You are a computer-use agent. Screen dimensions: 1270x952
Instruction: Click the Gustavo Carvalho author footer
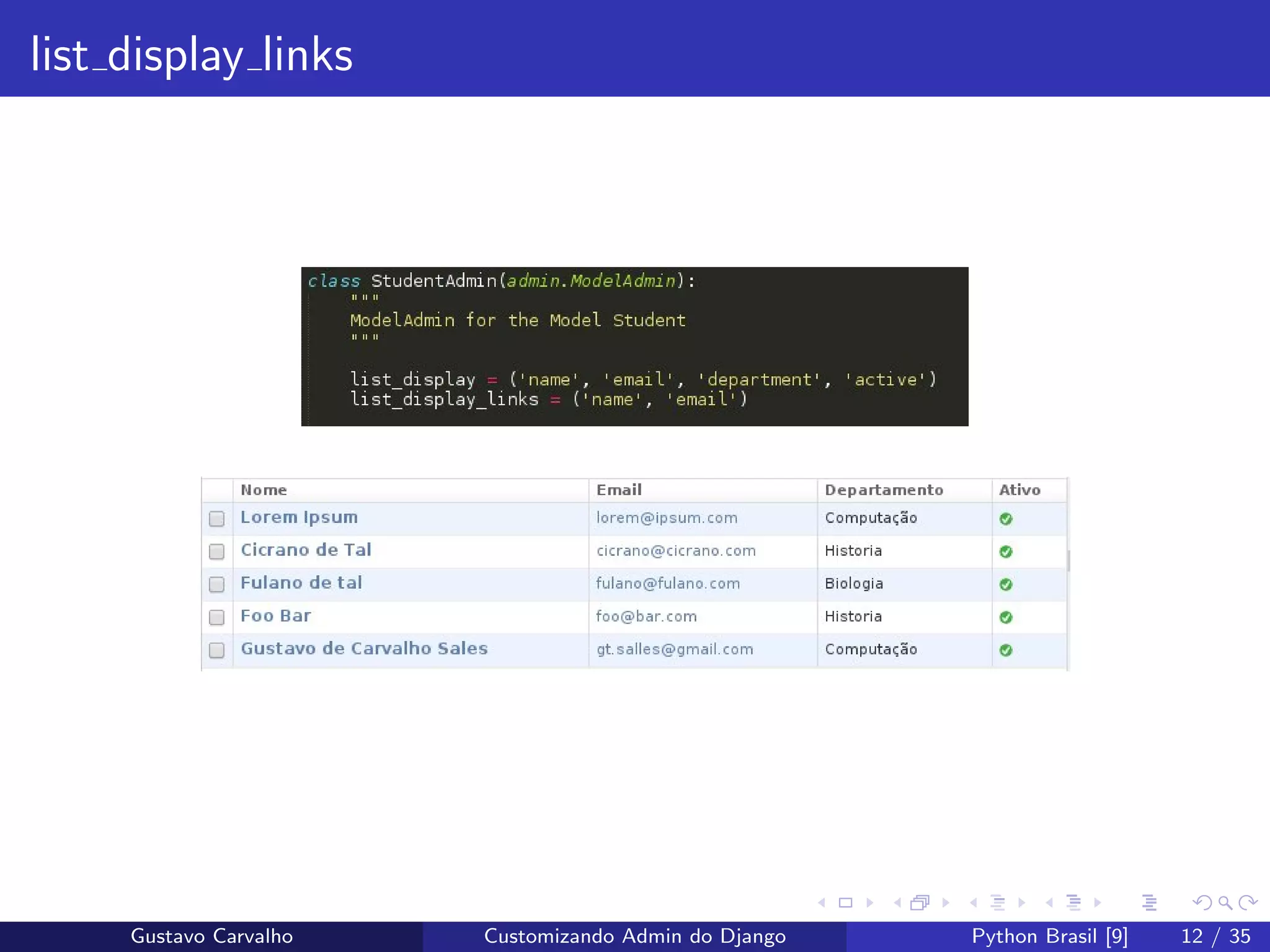click(211, 936)
